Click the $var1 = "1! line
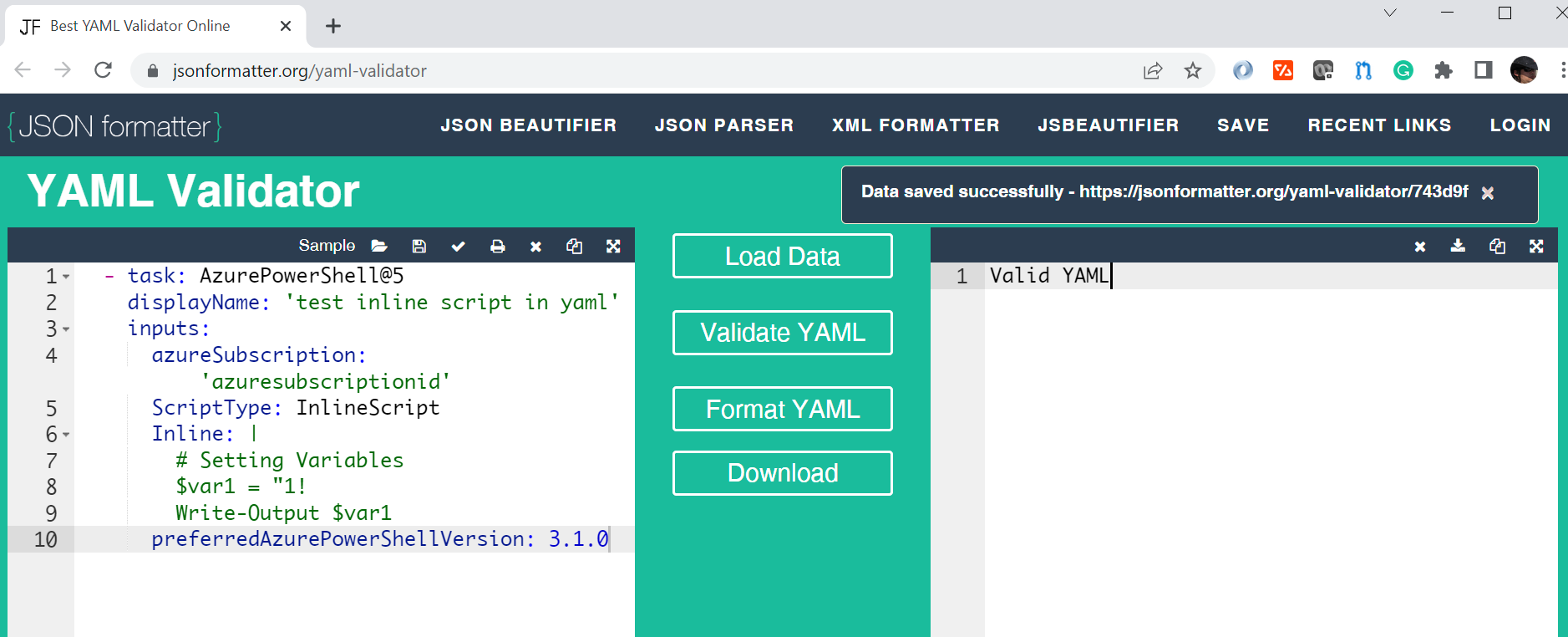Viewport: 1568px width, 637px height. coord(241,487)
